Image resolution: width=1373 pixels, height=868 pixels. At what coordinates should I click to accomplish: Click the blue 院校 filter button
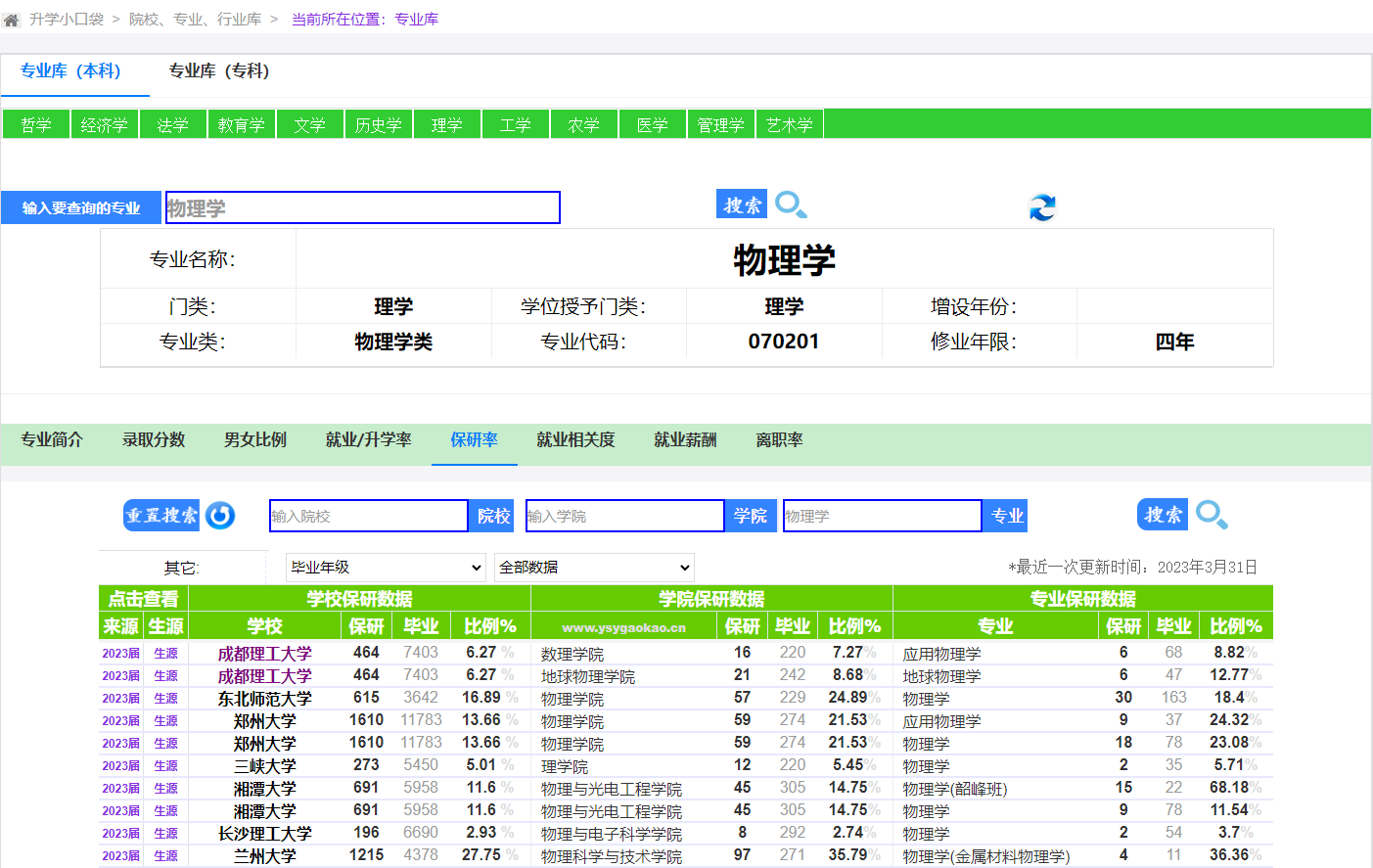tap(493, 516)
